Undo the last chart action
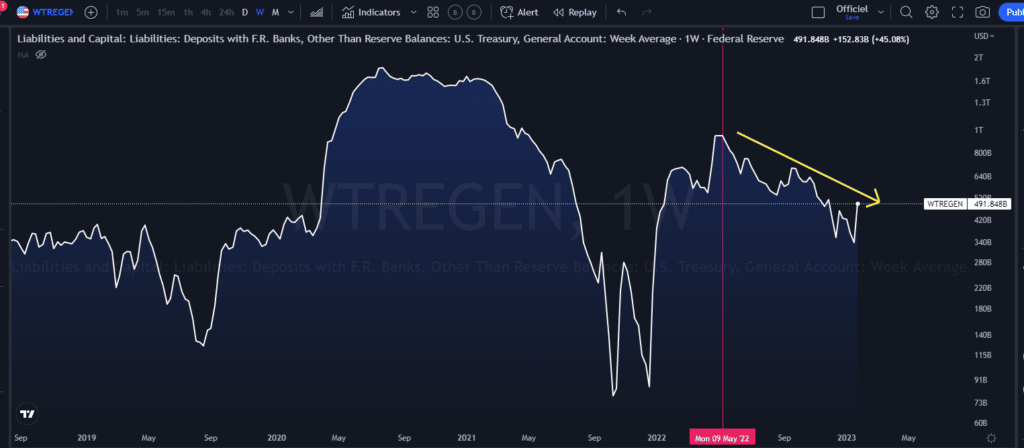 pos(621,12)
